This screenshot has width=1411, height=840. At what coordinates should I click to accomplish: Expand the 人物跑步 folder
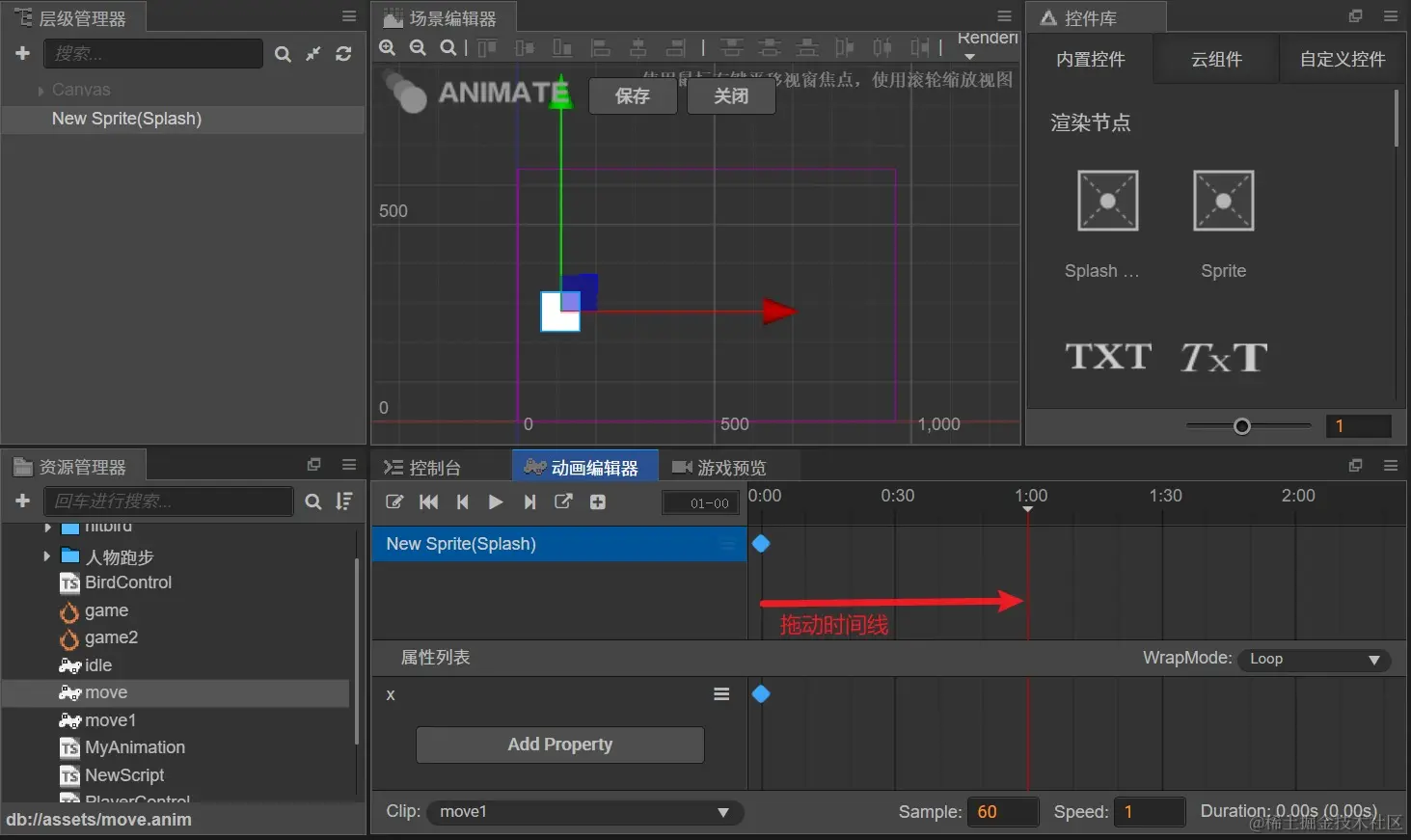46,555
